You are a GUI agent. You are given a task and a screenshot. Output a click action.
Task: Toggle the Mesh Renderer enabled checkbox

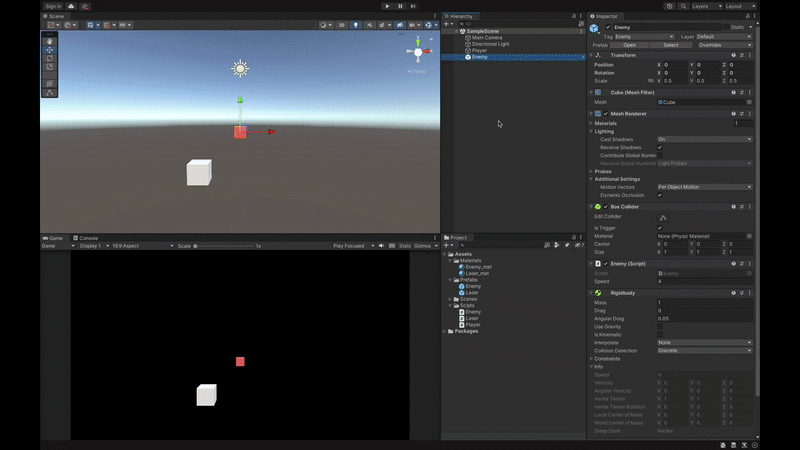(606, 114)
